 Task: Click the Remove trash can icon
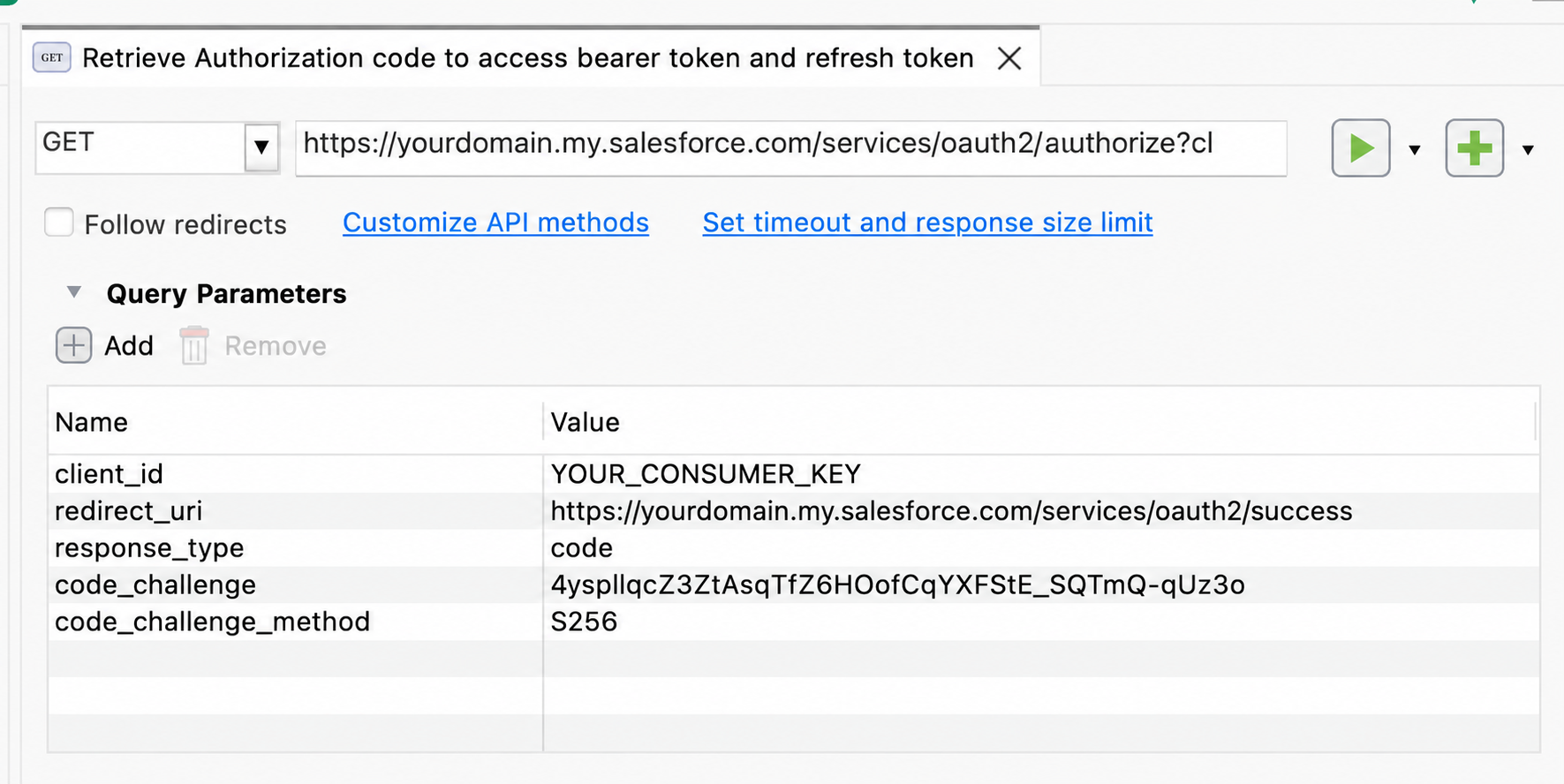click(194, 345)
